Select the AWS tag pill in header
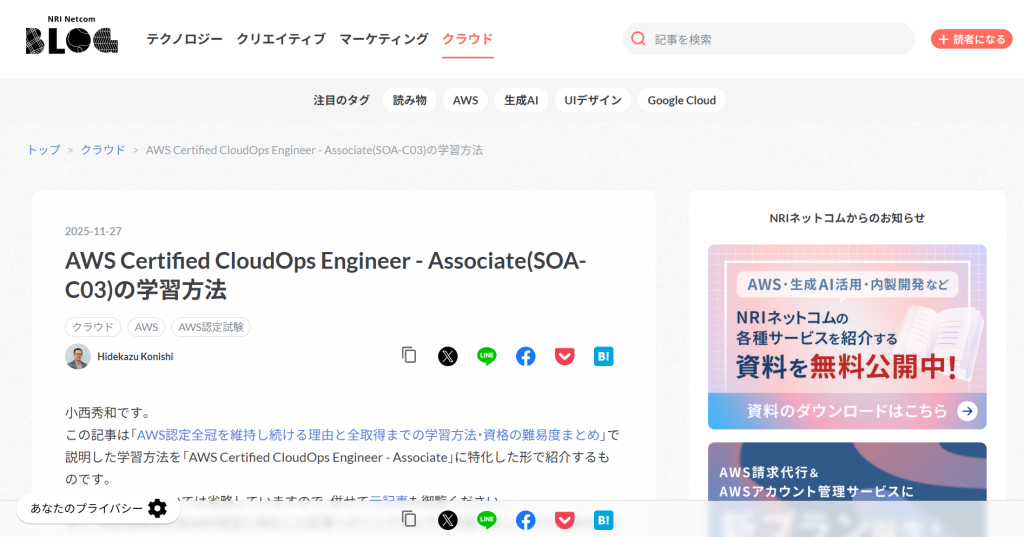The image size is (1024, 537). (466, 100)
